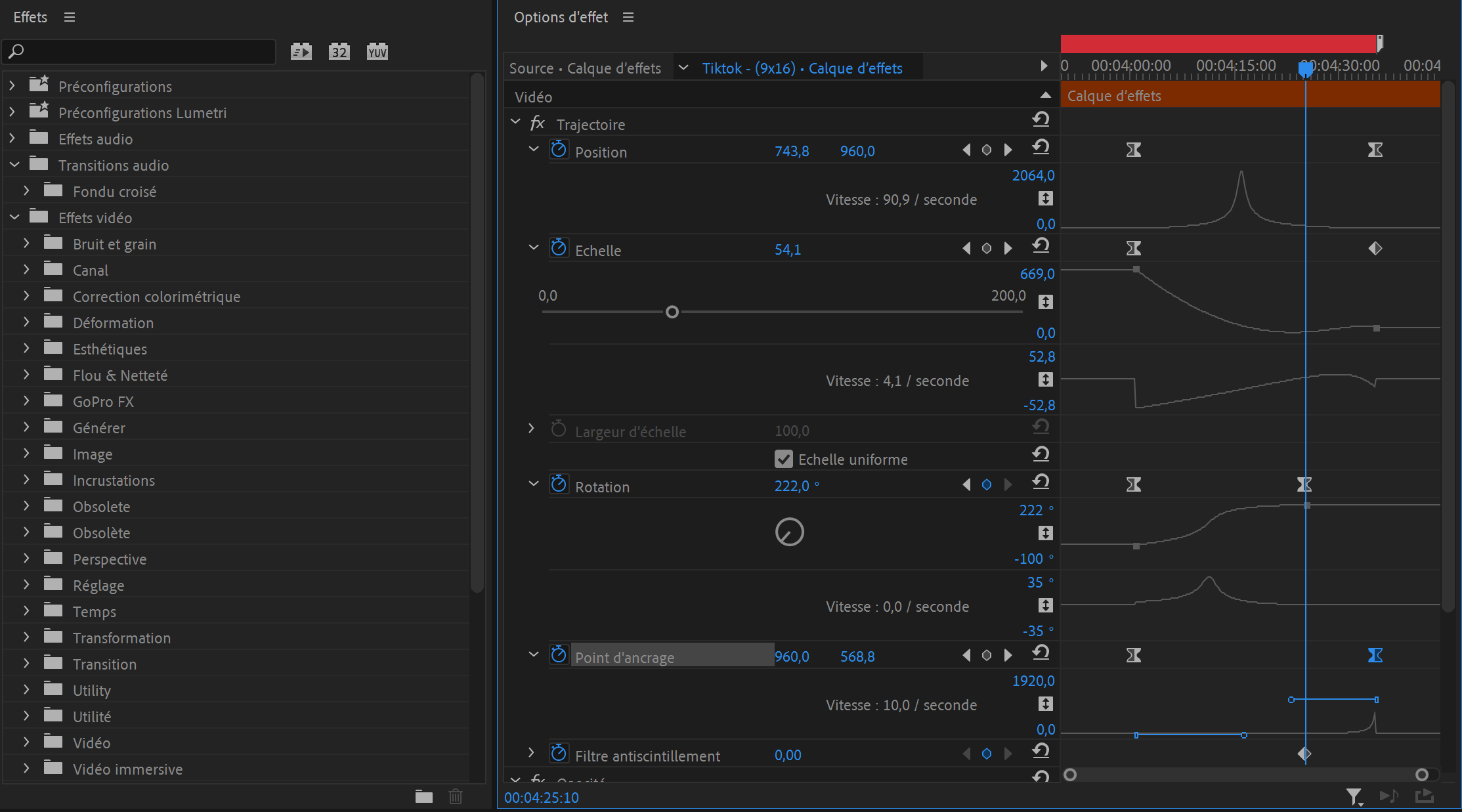Open the Options d'effet panel menu
Viewport: 1462px width, 812px height.
(x=628, y=17)
